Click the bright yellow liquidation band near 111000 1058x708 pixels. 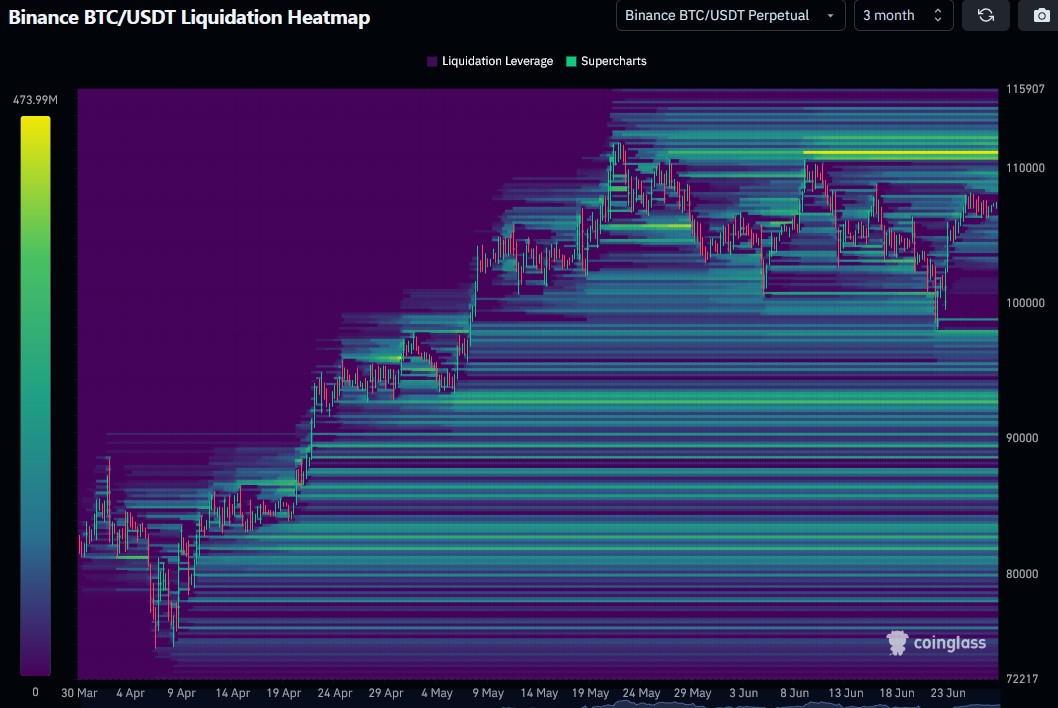pos(900,153)
